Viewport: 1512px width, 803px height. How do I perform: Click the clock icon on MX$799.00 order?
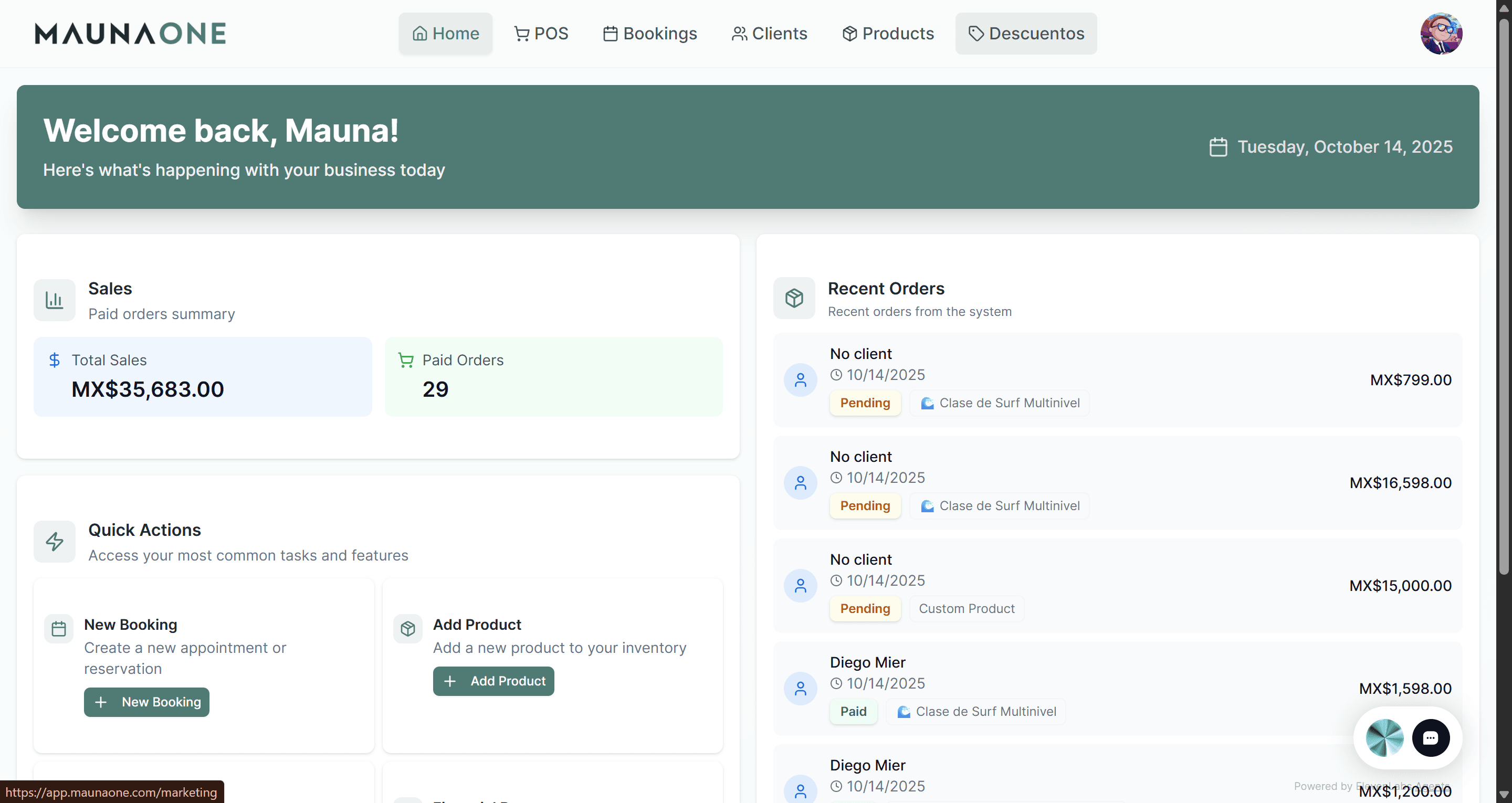[x=836, y=375]
